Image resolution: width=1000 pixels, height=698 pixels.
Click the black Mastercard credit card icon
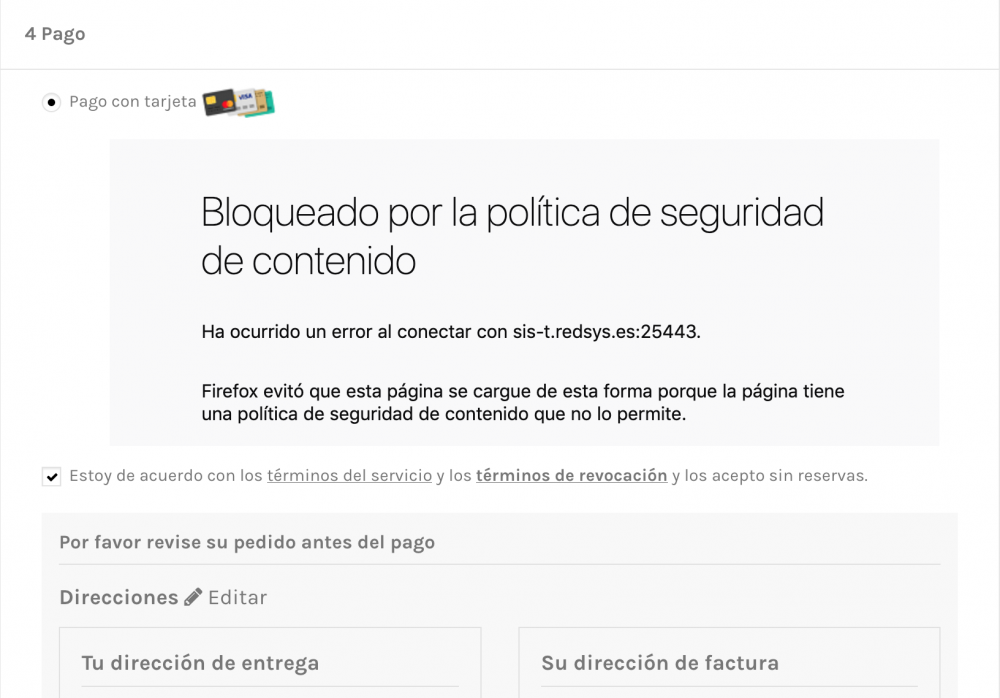[218, 101]
